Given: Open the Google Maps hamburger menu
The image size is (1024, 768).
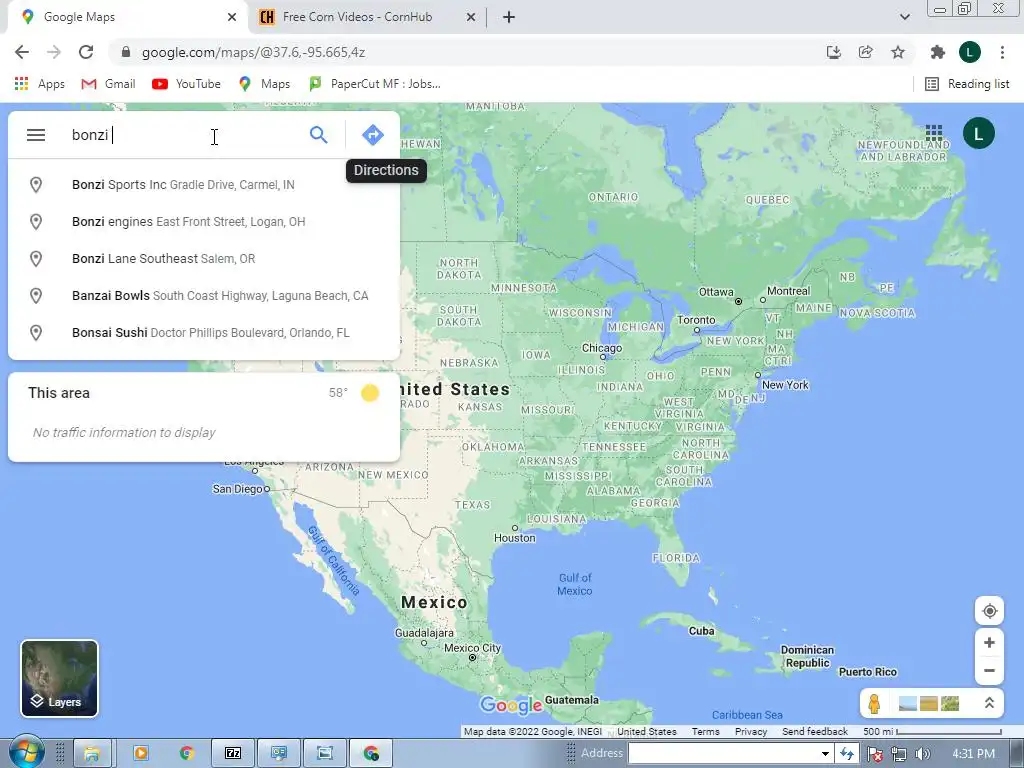Looking at the screenshot, I should (36, 135).
